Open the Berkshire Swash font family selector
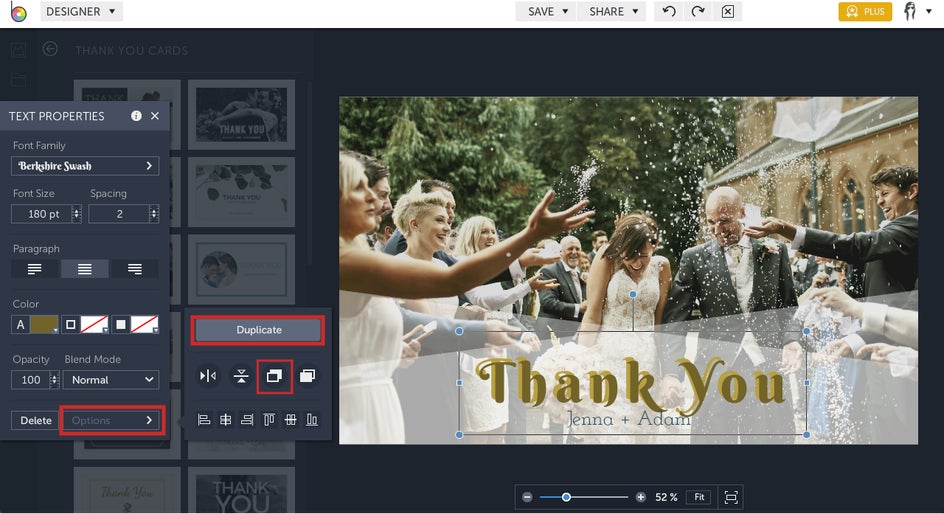 point(85,166)
